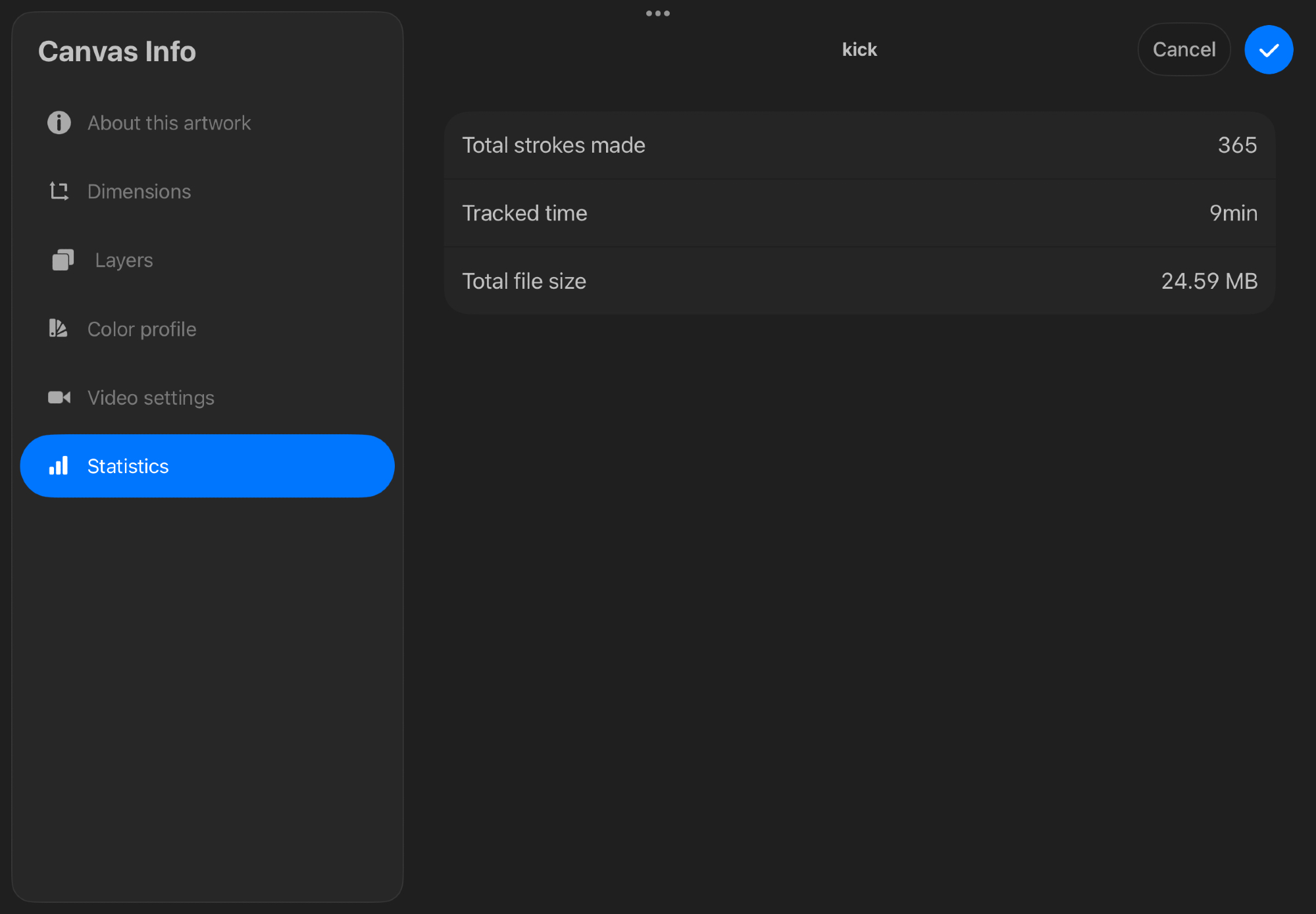Click the Canvas Info heading
Image resolution: width=1316 pixels, height=914 pixels.
click(x=117, y=51)
